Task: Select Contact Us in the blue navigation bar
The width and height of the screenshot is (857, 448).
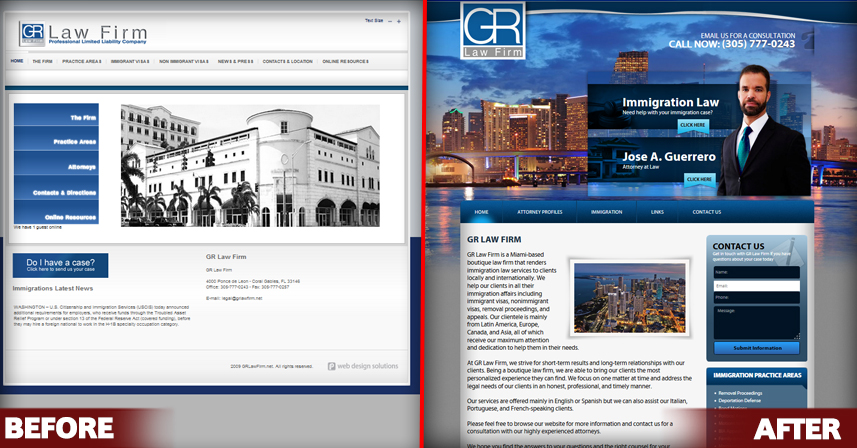Action: (x=706, y=212)
